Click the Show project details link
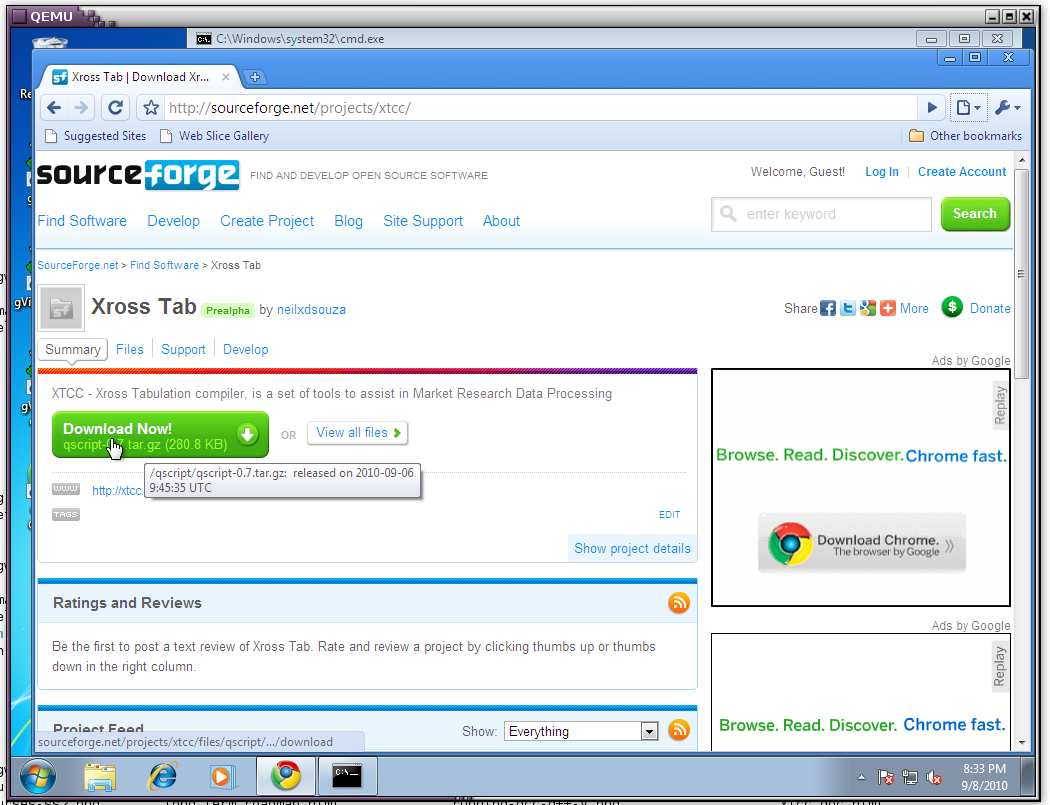The height and width of the screenshot is (805, 1050). click(632, 548)
